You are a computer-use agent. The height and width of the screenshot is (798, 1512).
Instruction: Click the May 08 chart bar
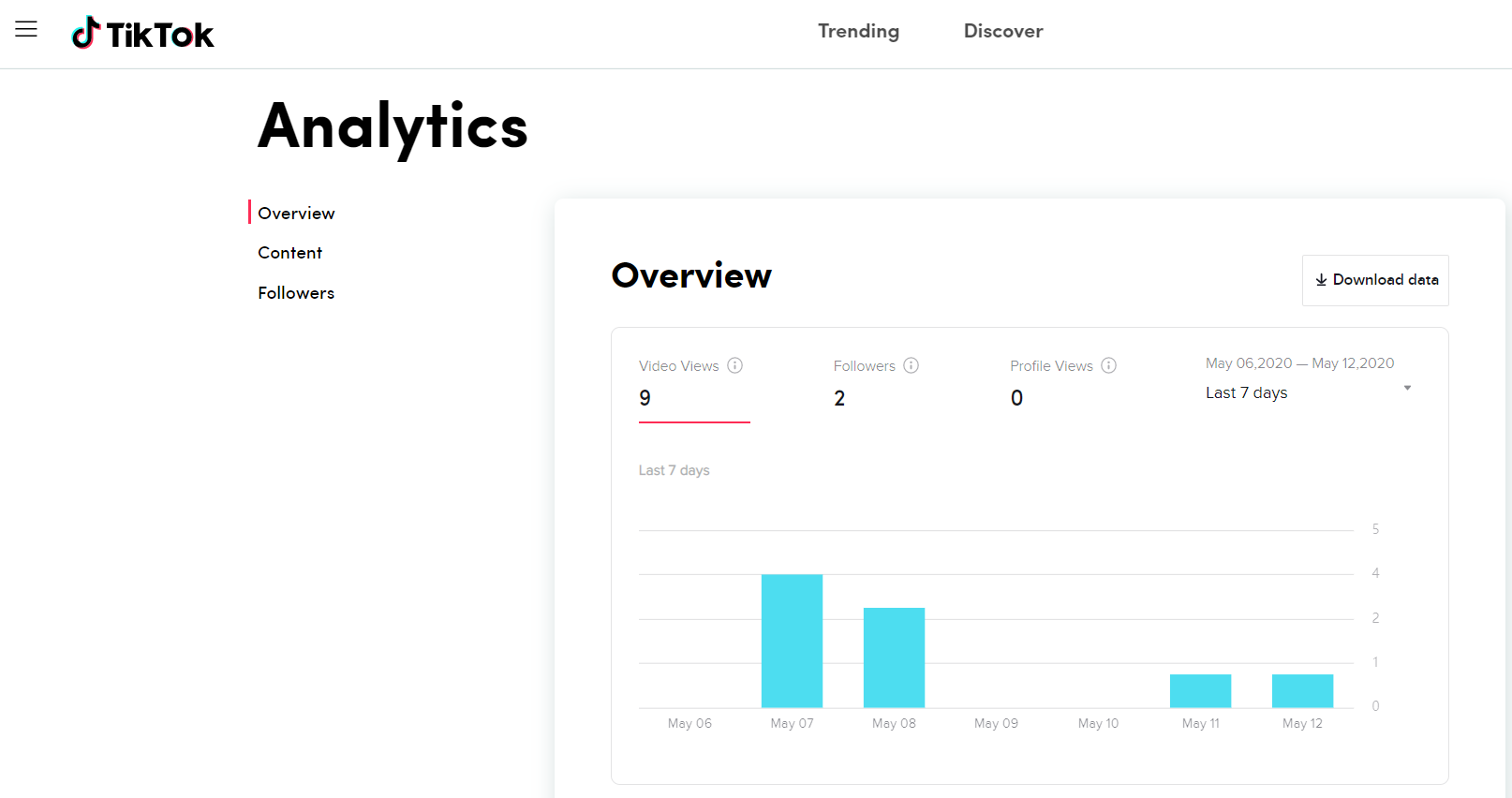pyautogui.click(x=894, y=658)
